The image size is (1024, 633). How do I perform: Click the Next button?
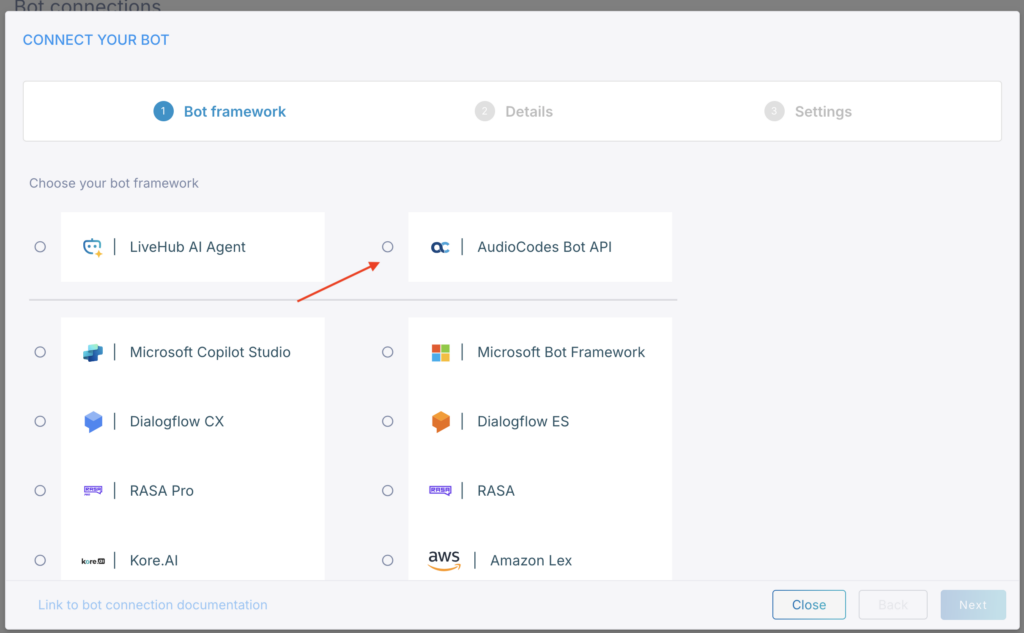click(x=972, y=605)
